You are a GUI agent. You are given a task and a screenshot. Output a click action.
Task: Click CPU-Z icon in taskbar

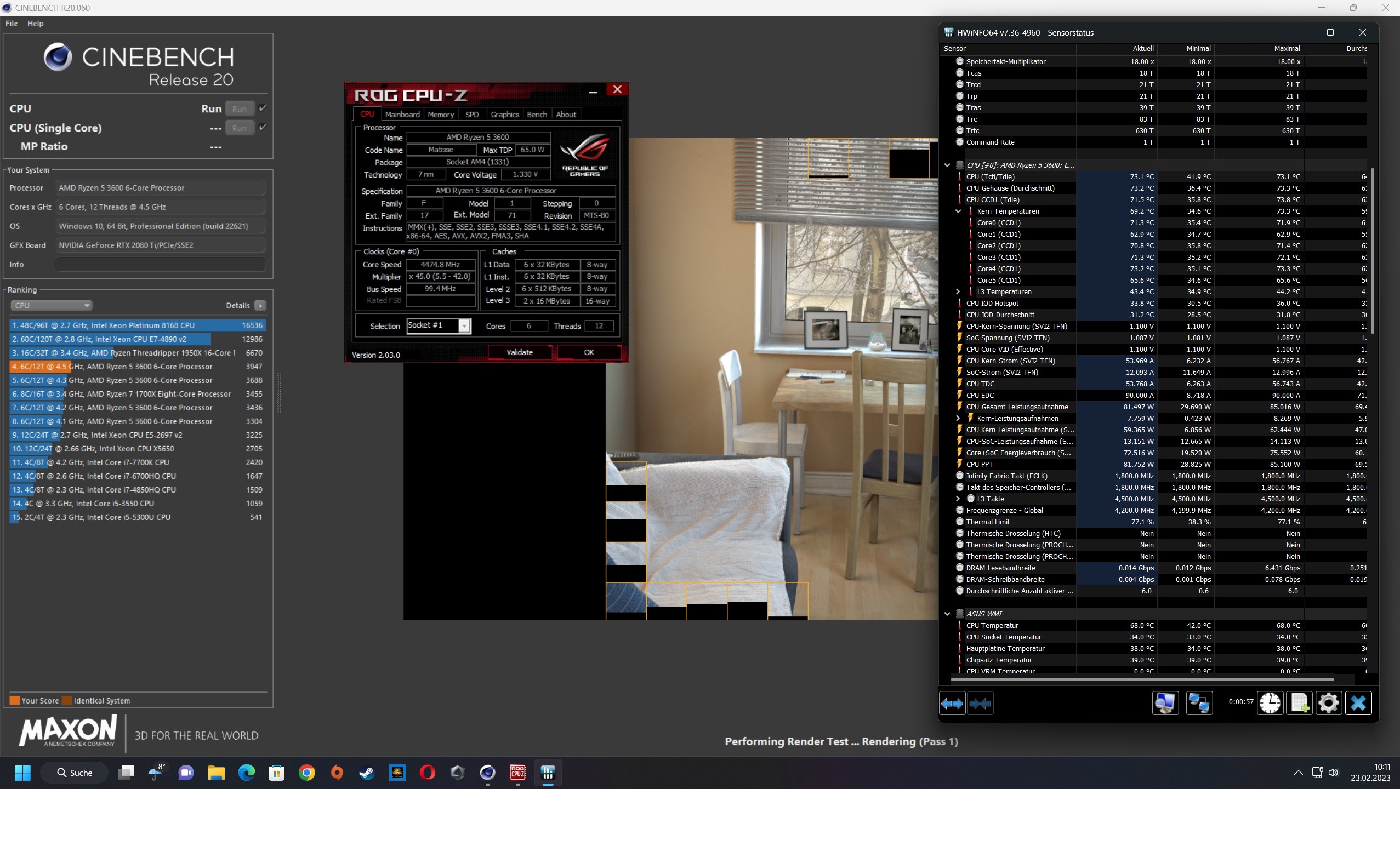coord(517,772)
